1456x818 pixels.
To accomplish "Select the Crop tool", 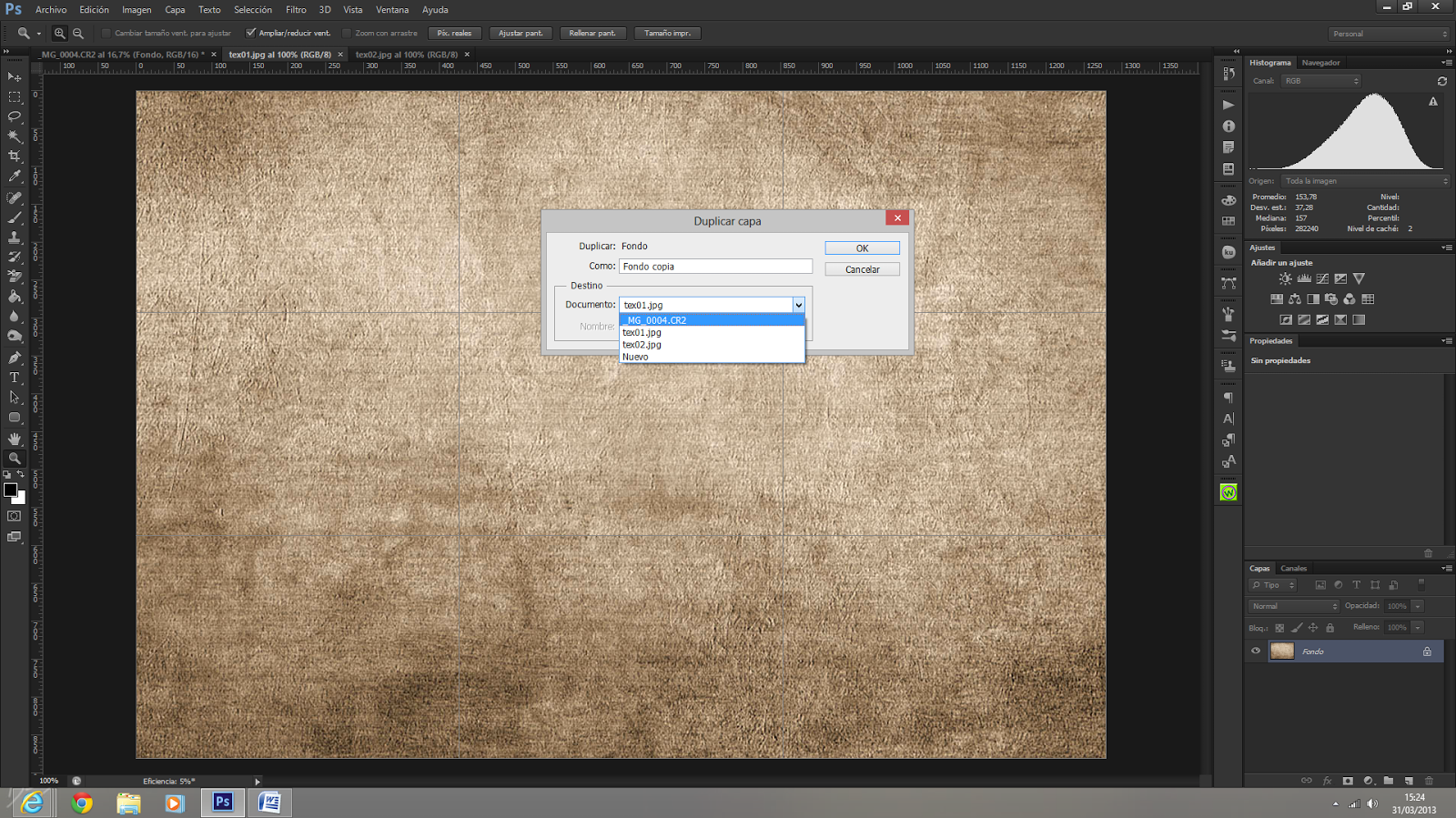I will 15,157.
